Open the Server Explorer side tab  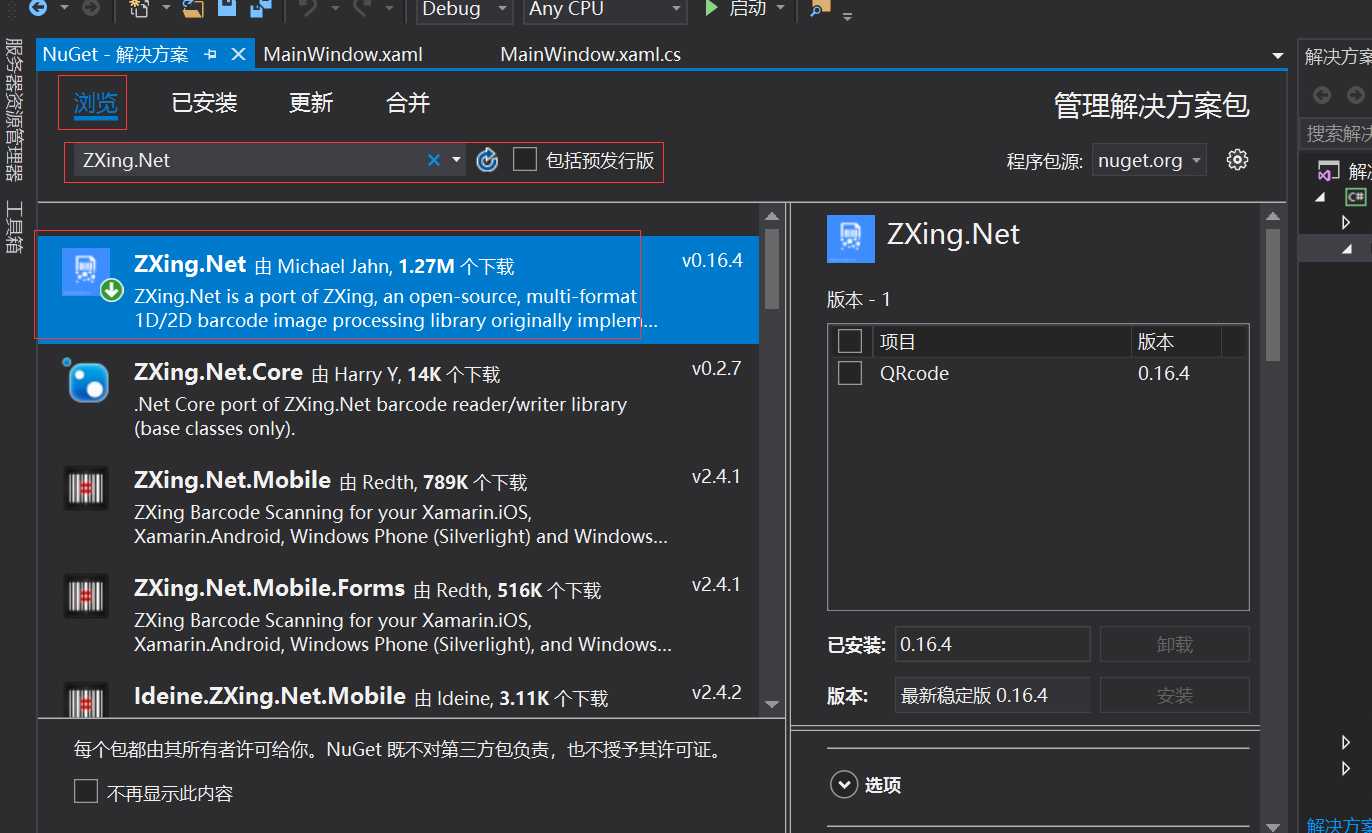(14, 111)
